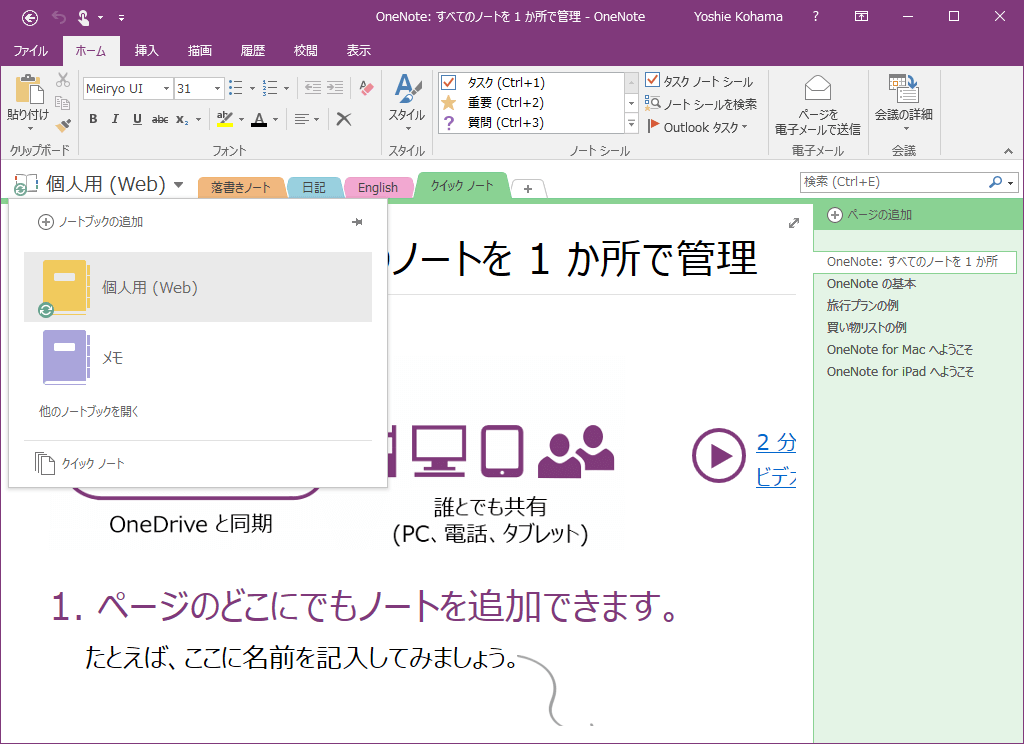Viewport: 1024px width, 744px height.
Task: Open the 落書きノート section tab
Action: coord(241,187)
